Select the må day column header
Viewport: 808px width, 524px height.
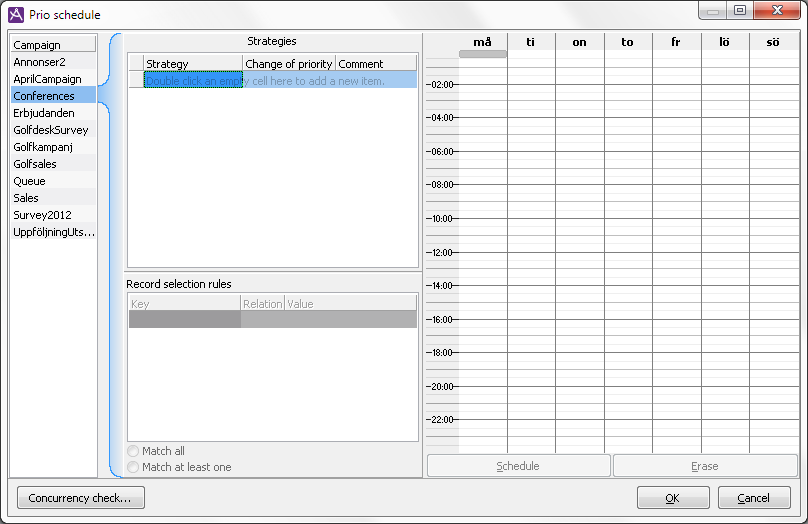(x=482, y=42)
